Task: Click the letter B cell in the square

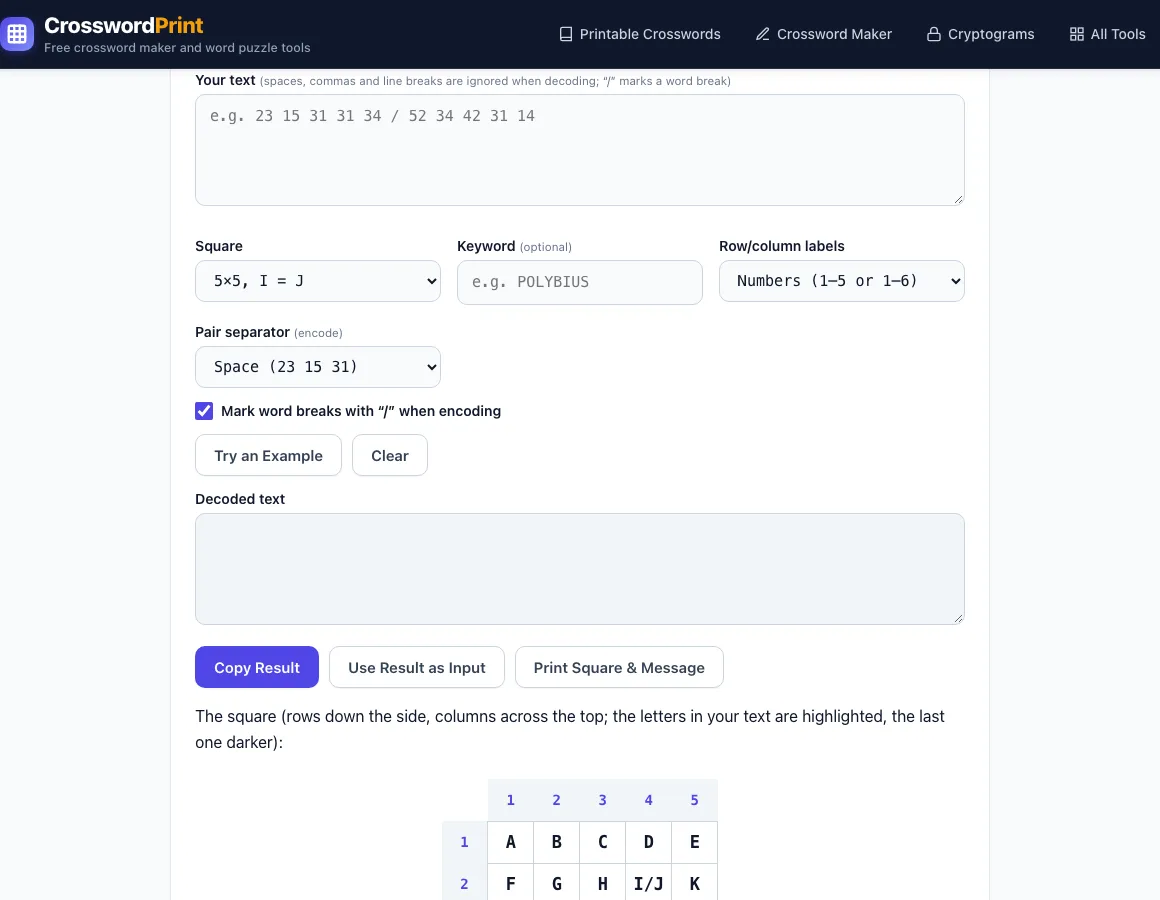Action: click(556, 842)
